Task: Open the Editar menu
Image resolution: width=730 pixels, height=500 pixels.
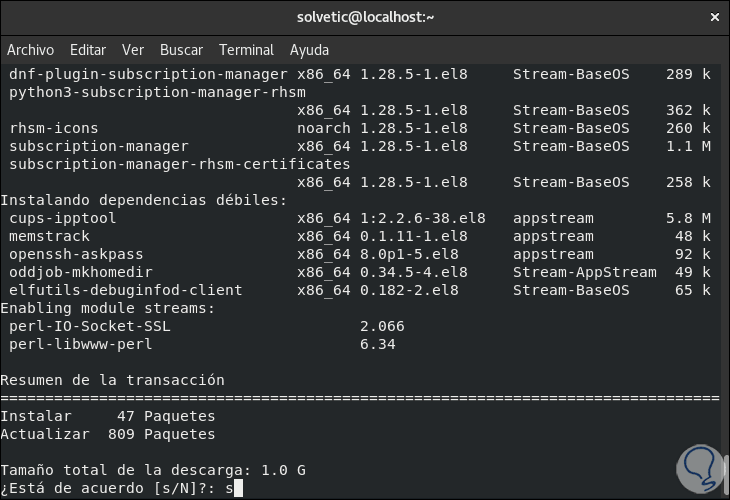Action: tap(88, 50)
